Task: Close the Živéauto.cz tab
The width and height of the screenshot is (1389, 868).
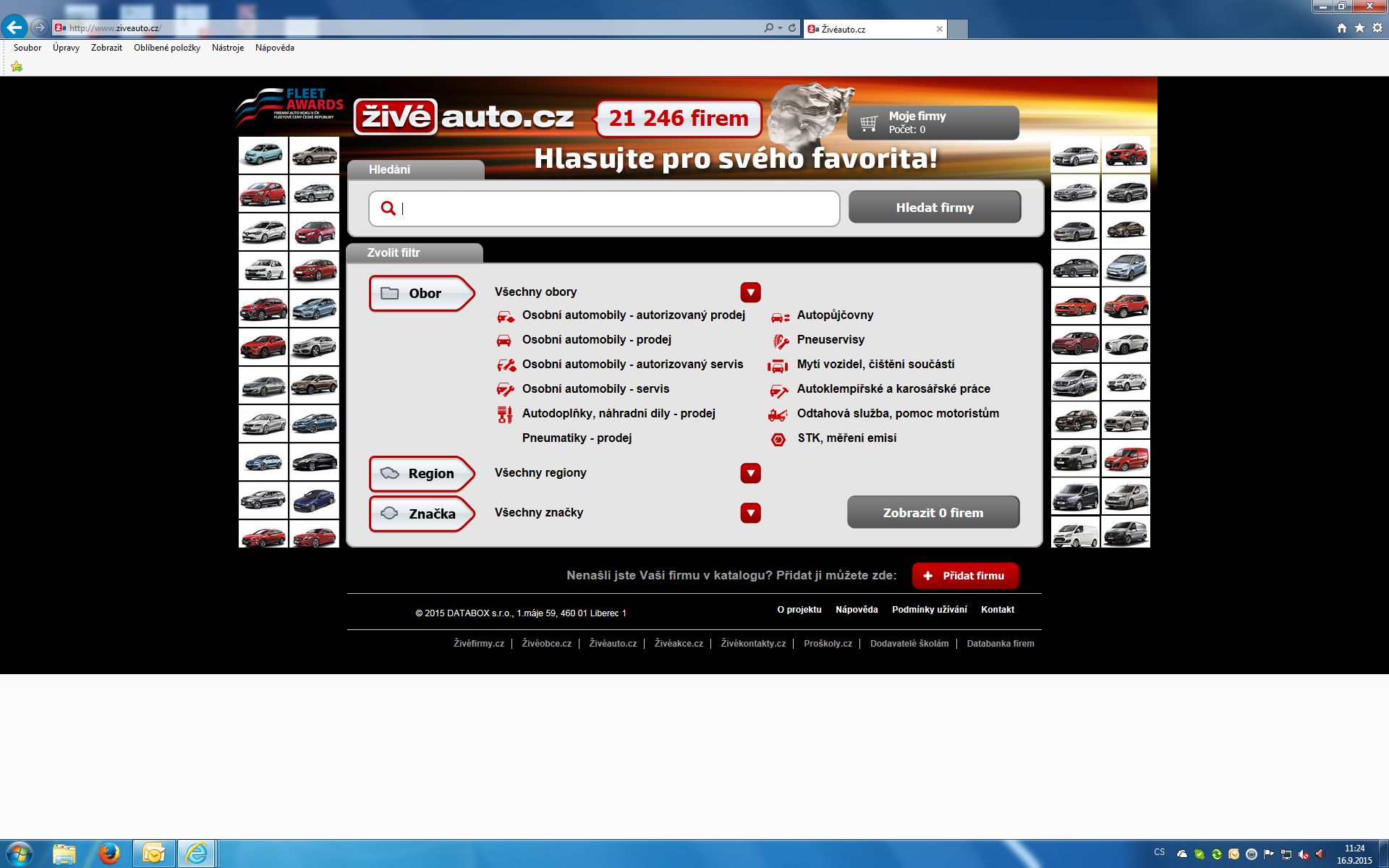Action: 939,29
